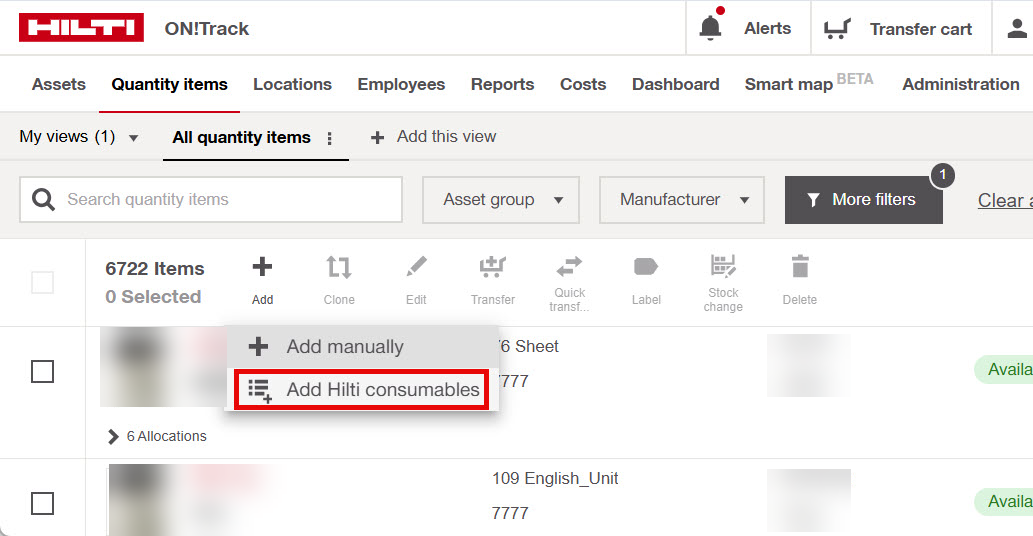Check the 109 English_Unit row checkbox
This screenshot has height=536, width=1033.
coord(42,503)
